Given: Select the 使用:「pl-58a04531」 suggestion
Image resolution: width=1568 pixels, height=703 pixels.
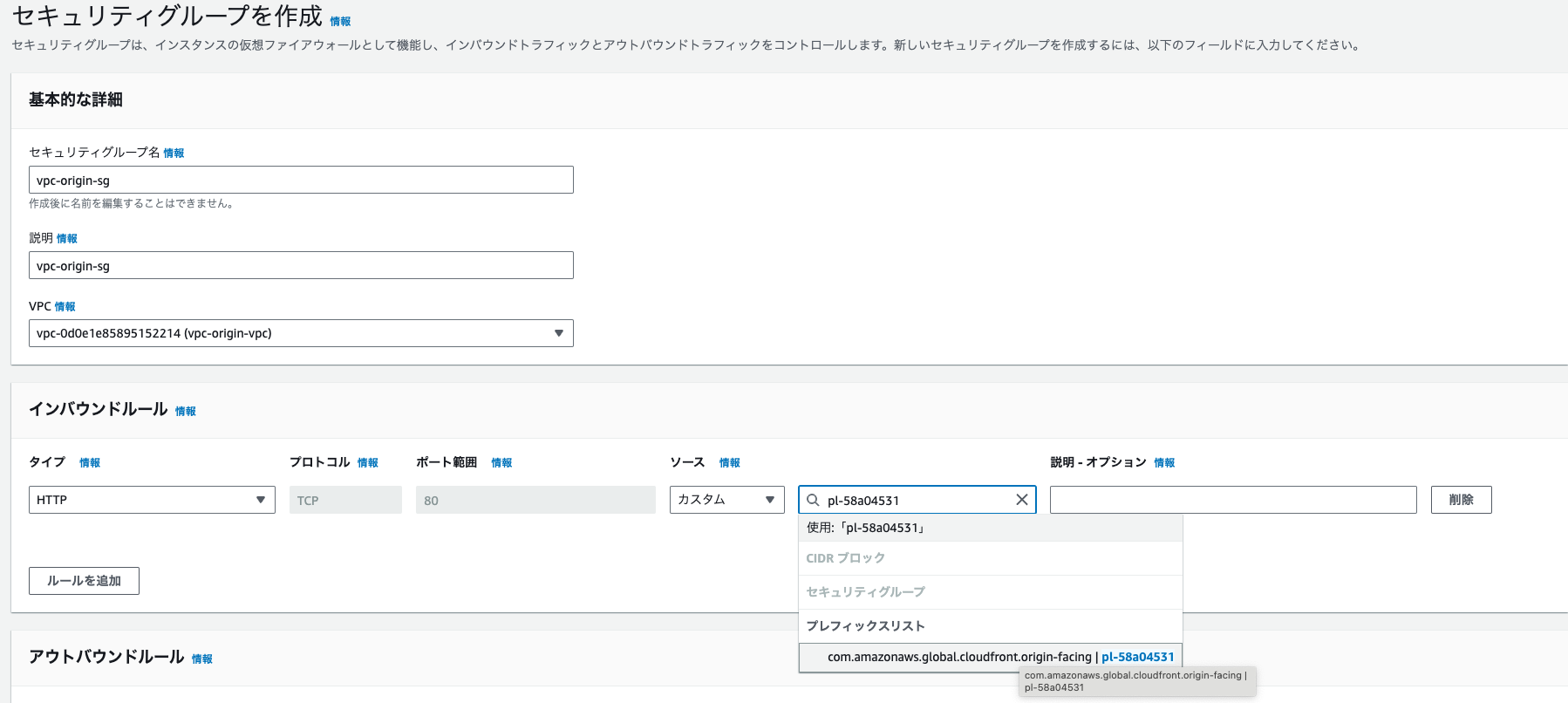Looking at the screenshot, I should coord(991,528).
